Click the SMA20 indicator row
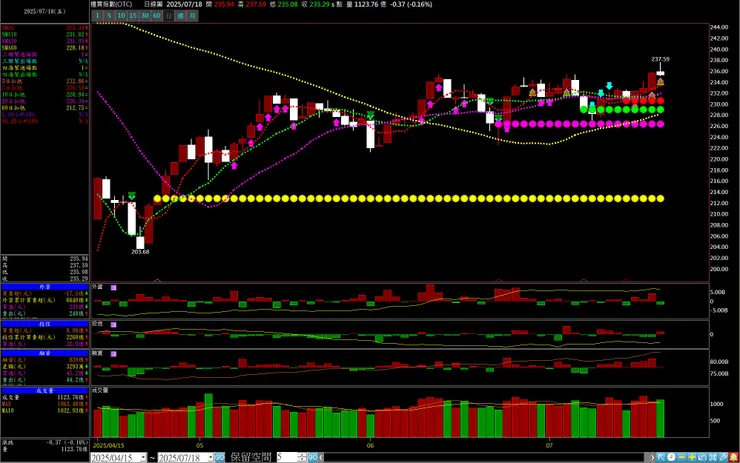This screenshot has width=740, height=463. pyautogui.click(x=45, y=41)
